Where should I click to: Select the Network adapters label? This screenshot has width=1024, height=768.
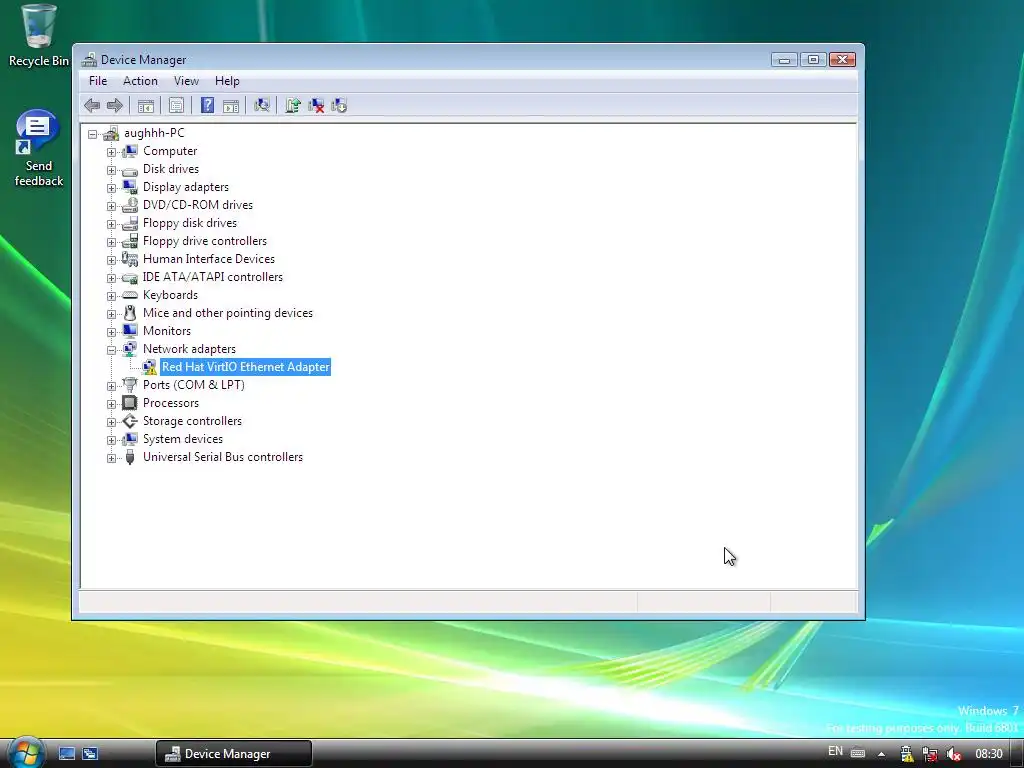pyautogui.click(x=189, y=349)
